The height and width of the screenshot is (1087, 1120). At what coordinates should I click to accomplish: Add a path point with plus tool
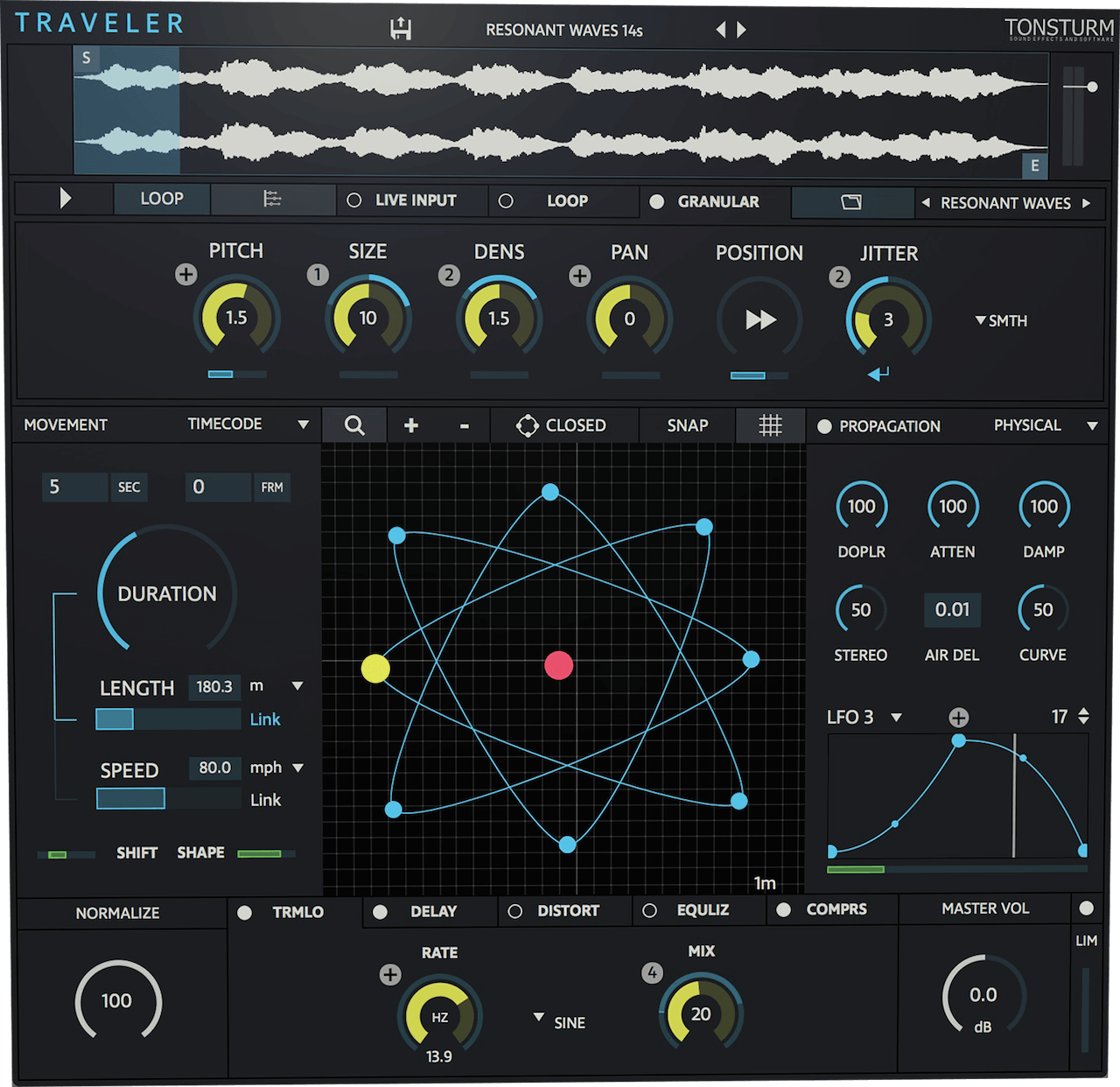point(410,425)
